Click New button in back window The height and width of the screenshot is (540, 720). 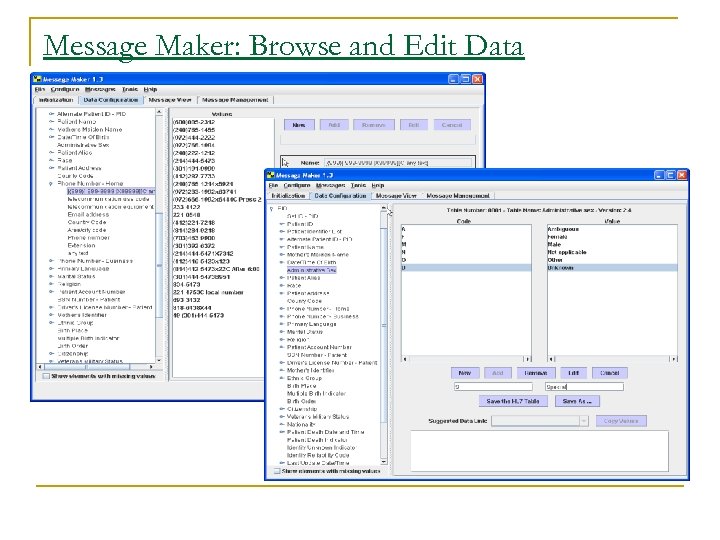299,125
